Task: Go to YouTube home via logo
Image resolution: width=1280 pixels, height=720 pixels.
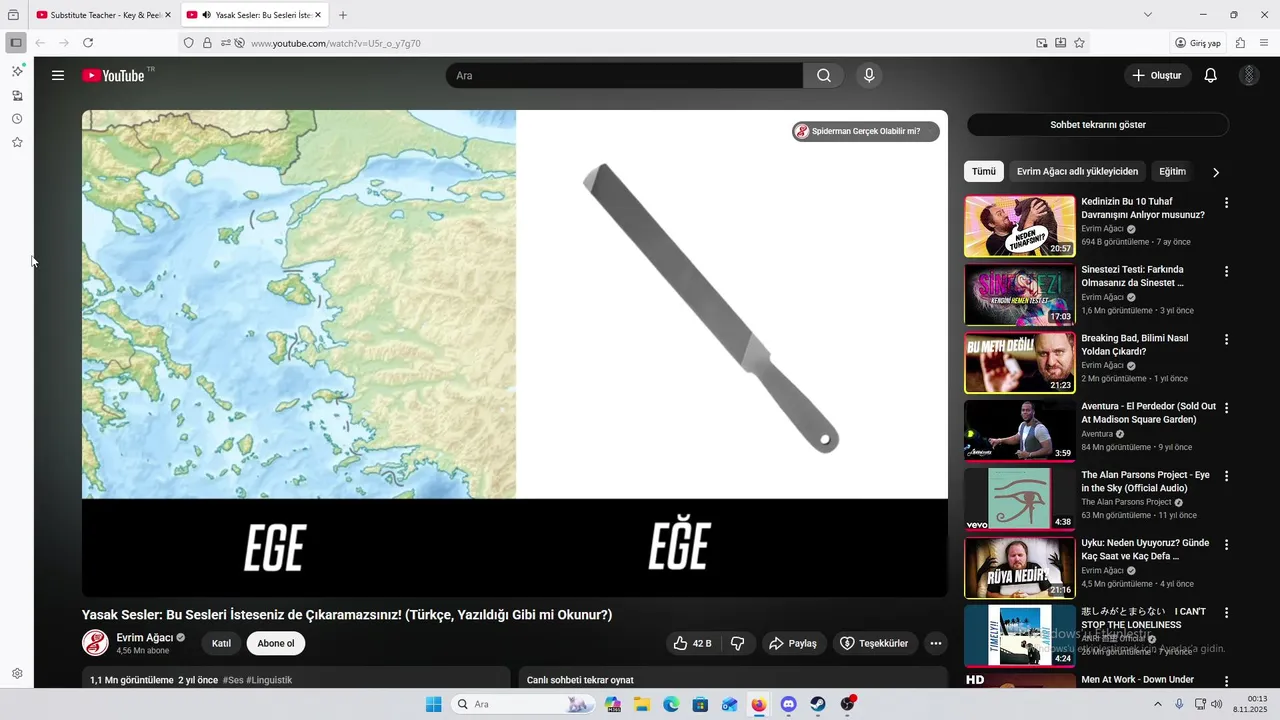Action: [114, 76]
